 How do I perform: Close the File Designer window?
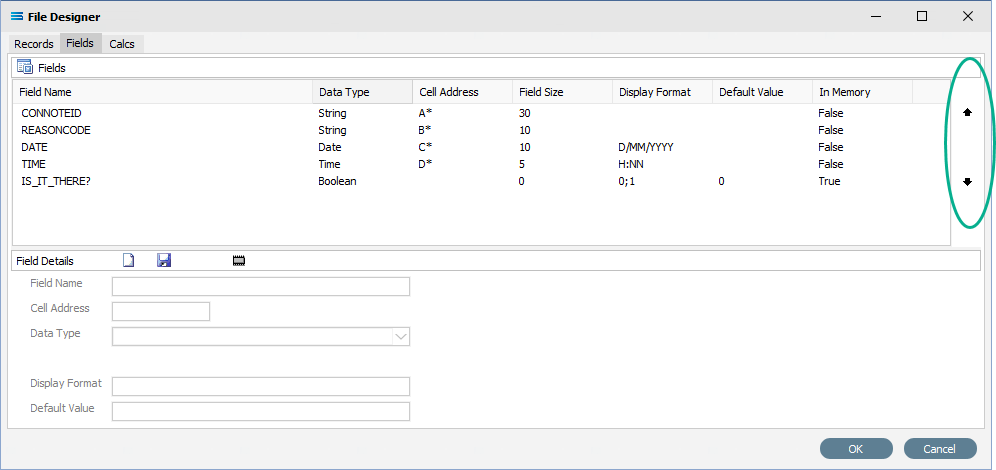(x=967, y=17)
